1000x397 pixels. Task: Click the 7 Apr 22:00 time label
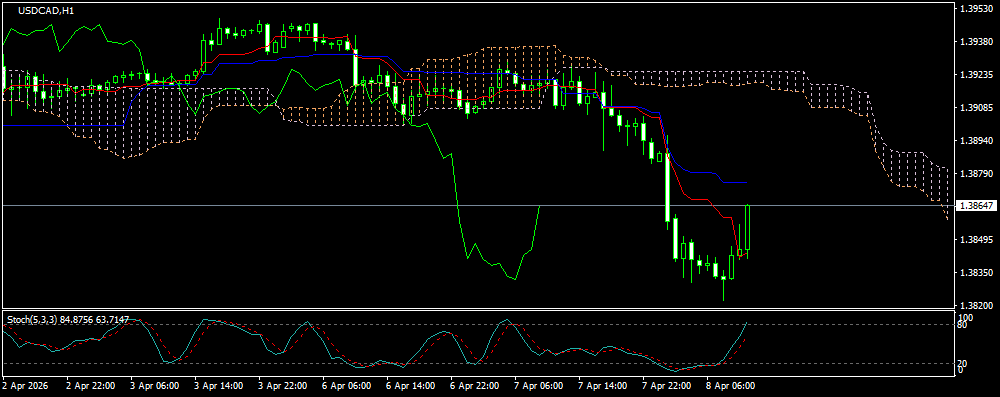click(x=667, y=386)
